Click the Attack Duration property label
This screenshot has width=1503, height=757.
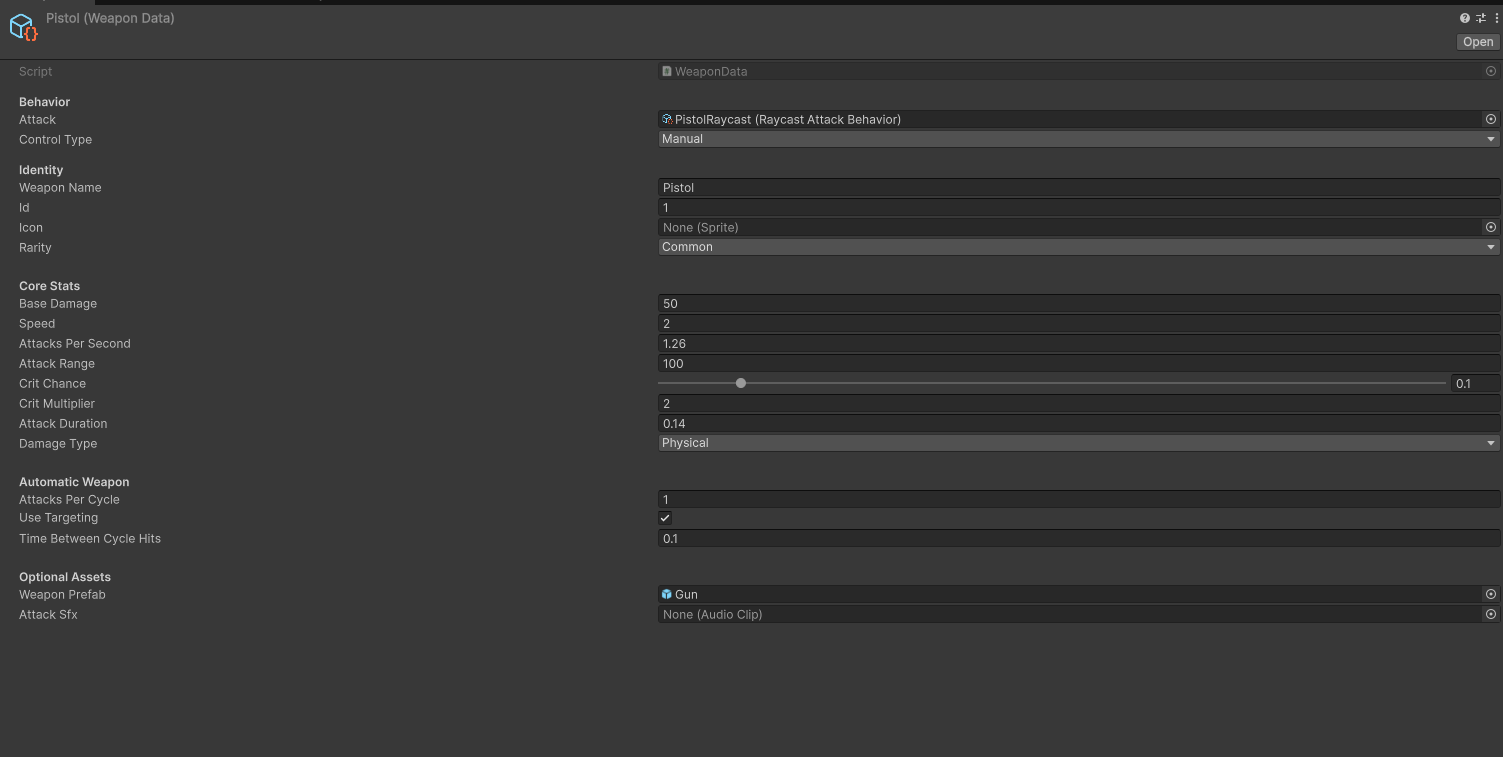point(63,423)
